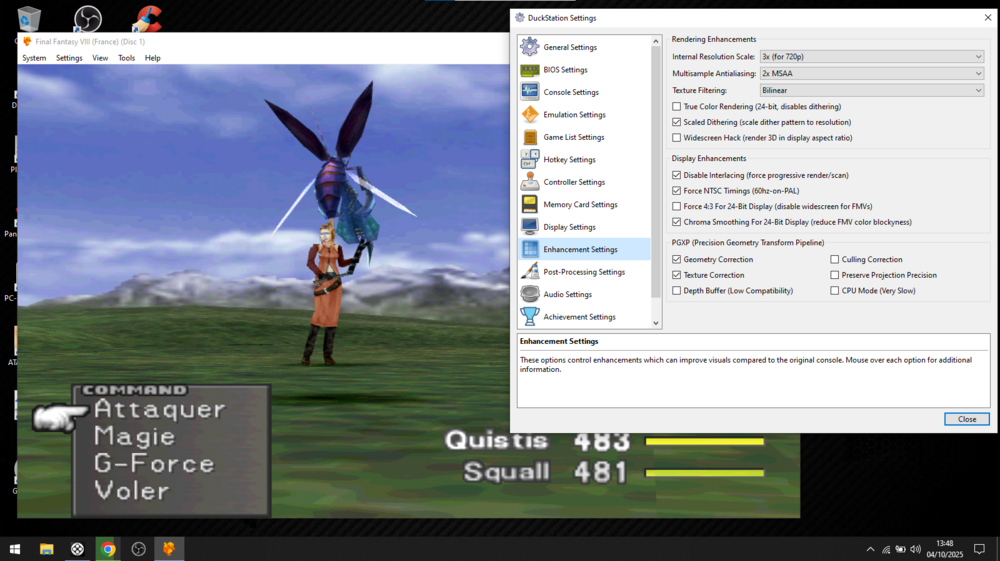The width and height of the screenshot is (1000, 561).
Task: Open Google Chrome from the taskbar
Action: pos(108,549)
